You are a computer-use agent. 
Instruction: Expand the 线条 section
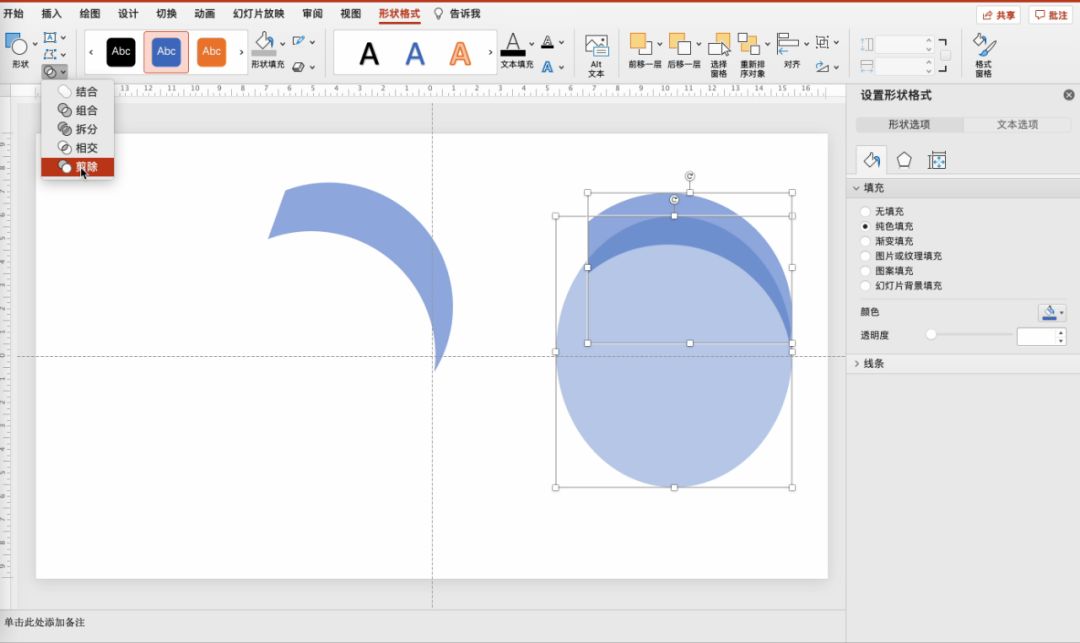pyautogui.click(x=873, y=364)
